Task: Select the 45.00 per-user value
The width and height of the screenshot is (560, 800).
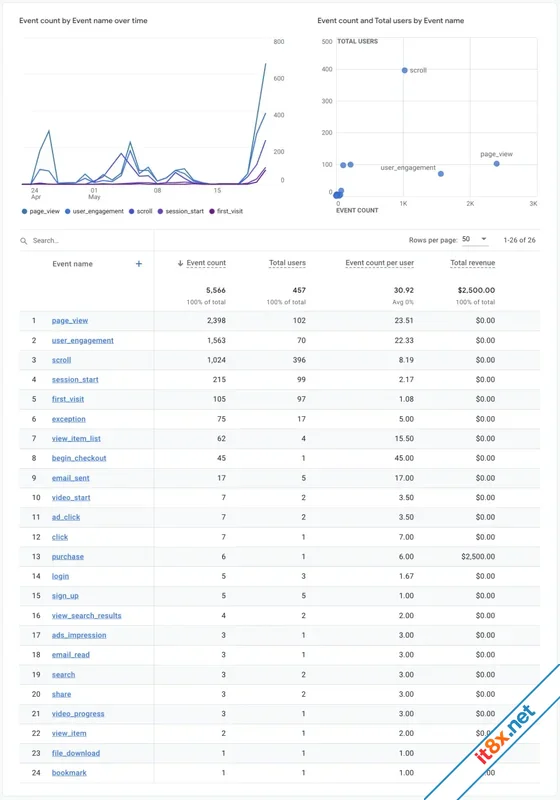Action: (x=404, y=458)
